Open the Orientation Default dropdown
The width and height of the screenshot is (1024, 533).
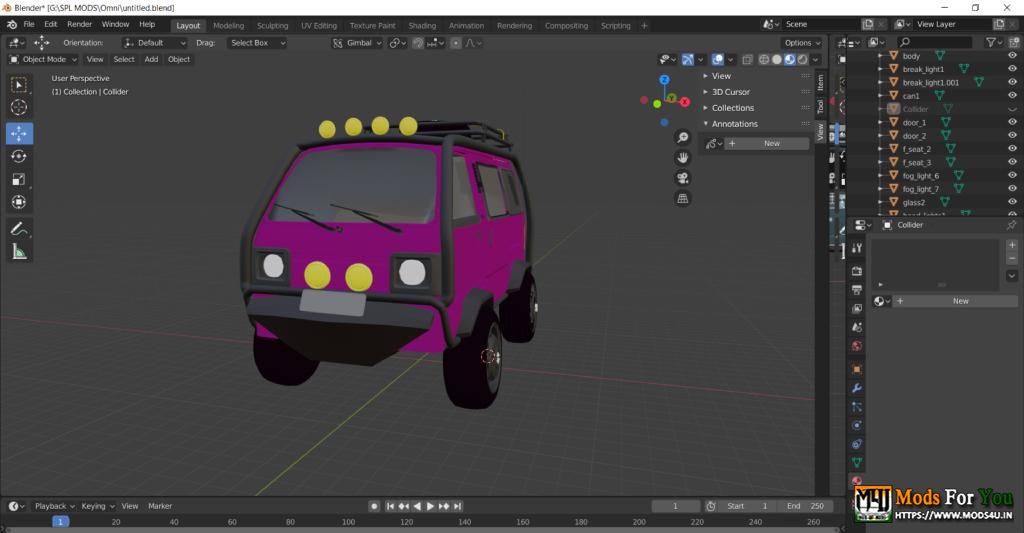pyautogui.click(x=155, y=43)
